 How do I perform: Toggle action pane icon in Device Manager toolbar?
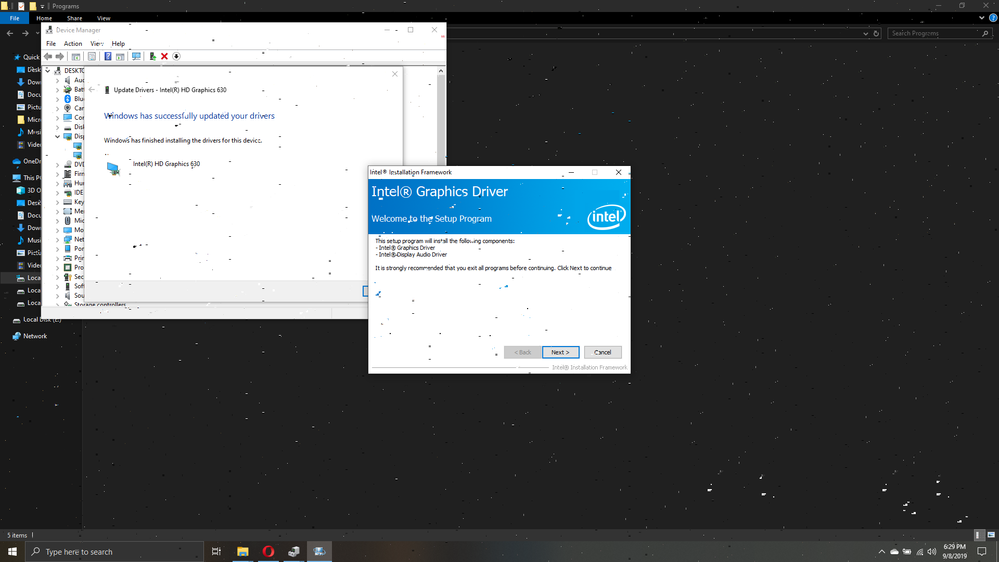120,57
